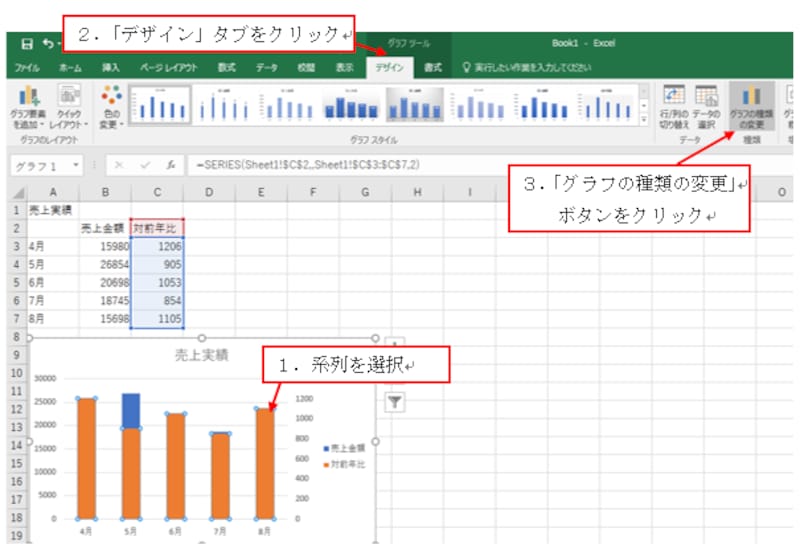
Task: Select column B header
Action: click(105, 192)
